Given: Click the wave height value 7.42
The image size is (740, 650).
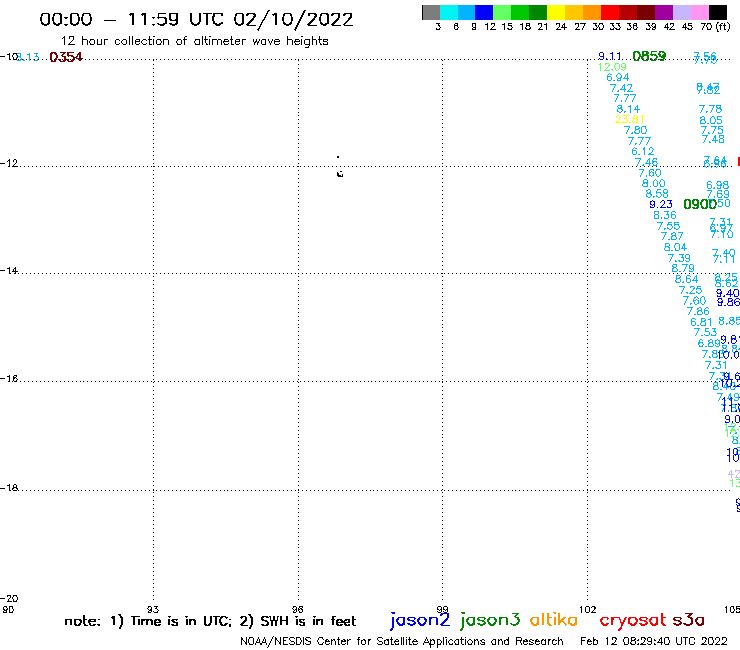Looking at the screenshot, I should 622,88.
